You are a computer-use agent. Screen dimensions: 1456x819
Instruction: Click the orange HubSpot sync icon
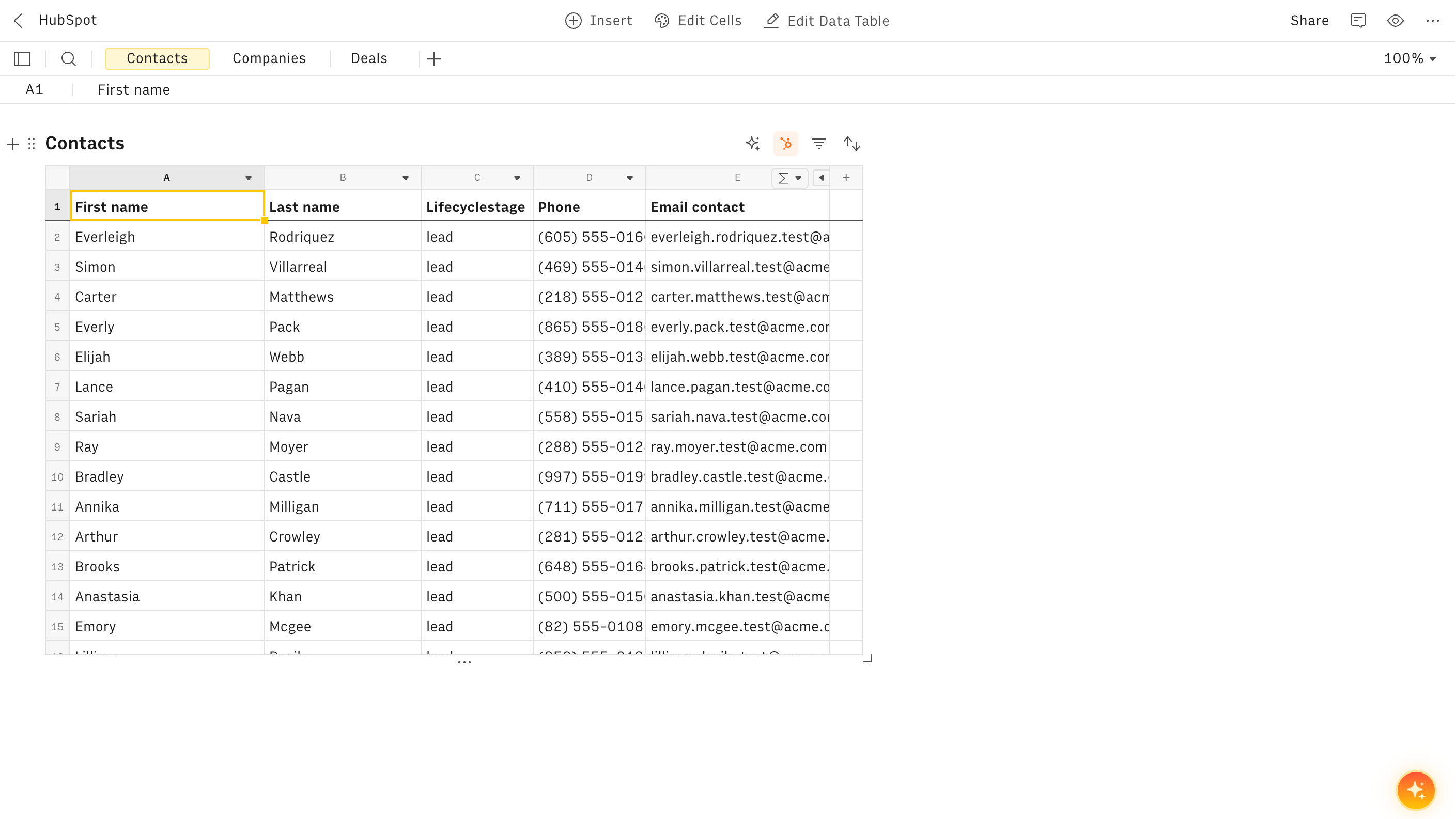pyautogui.click(x=786, y=144)
